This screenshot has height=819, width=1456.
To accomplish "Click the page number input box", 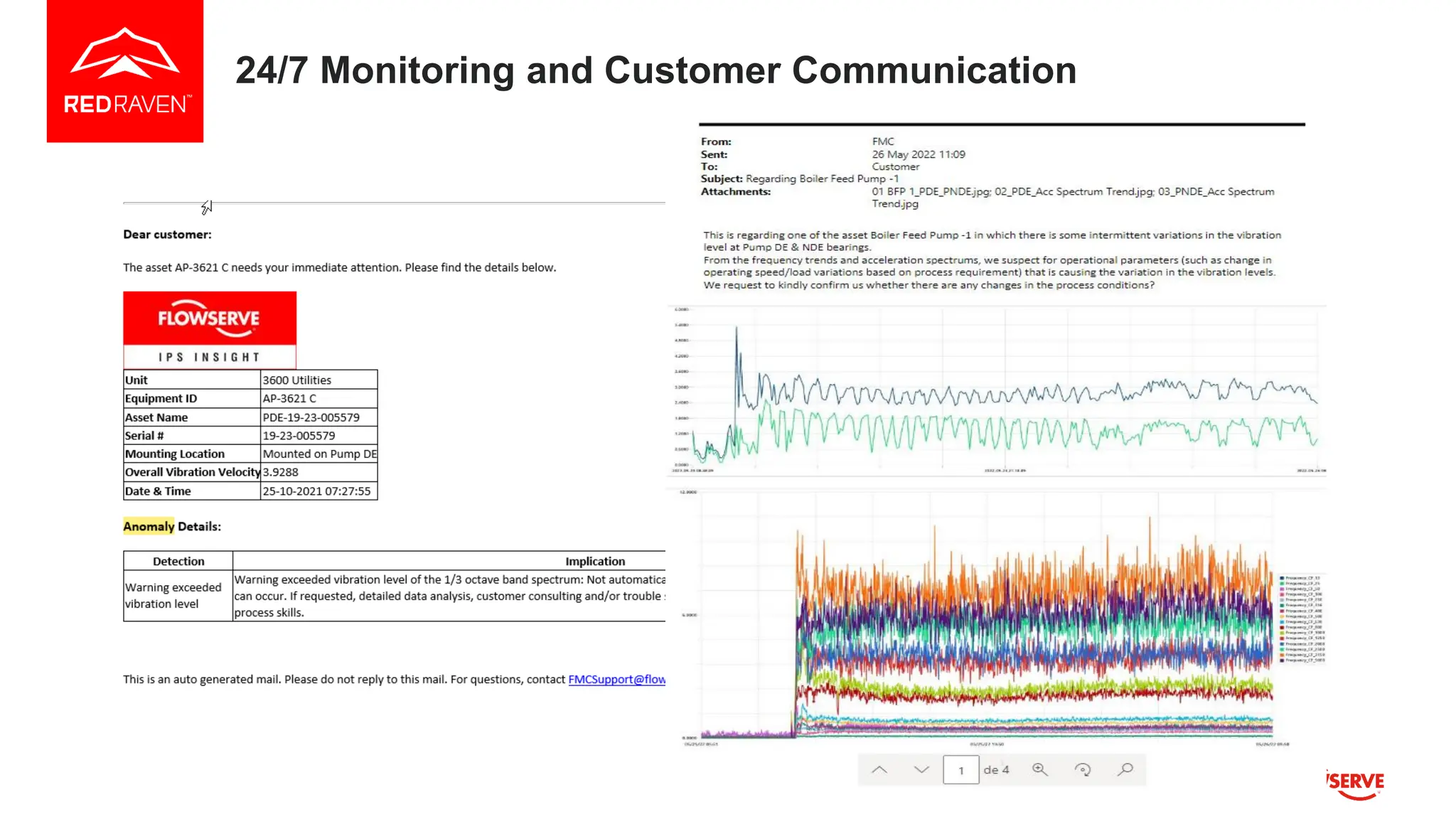I will tap(961, 770).
